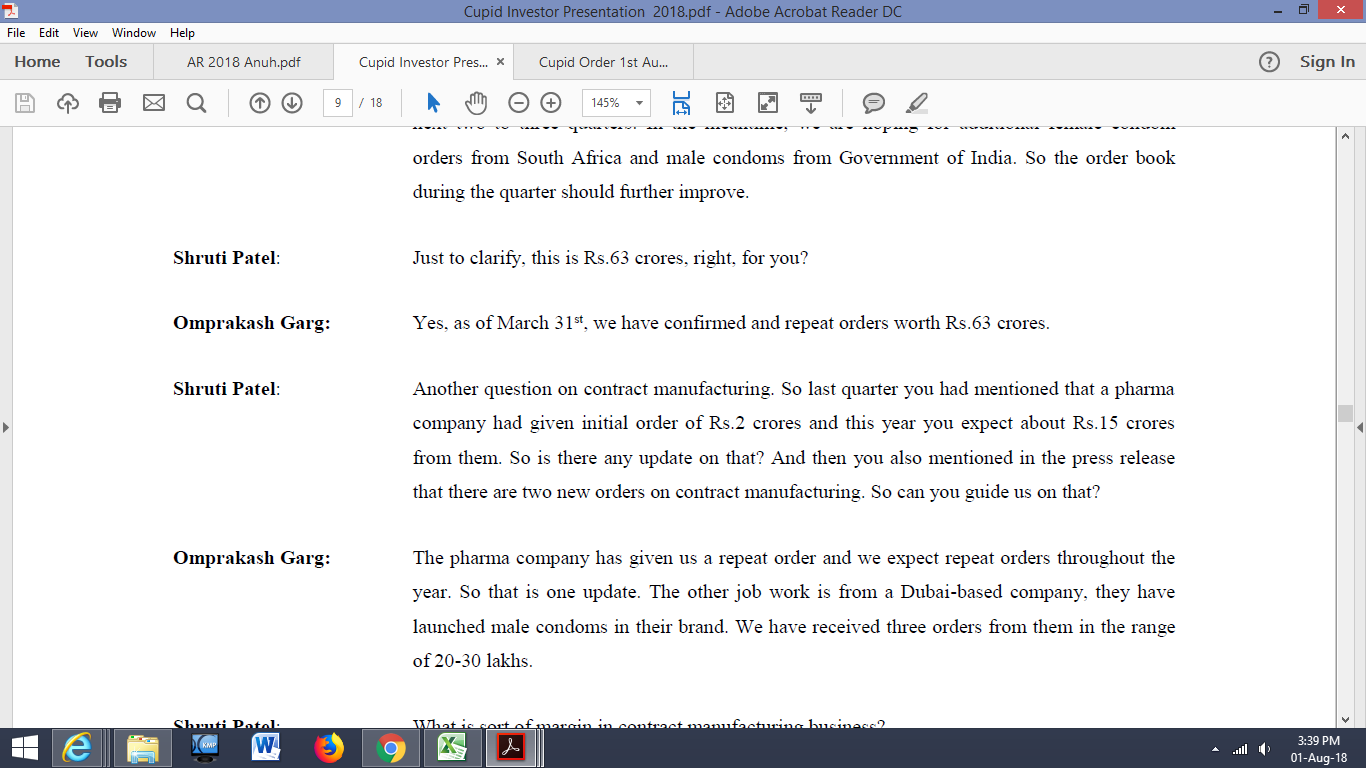Zoom in with the plus button

pyautogui.click(x=551, y=103)
